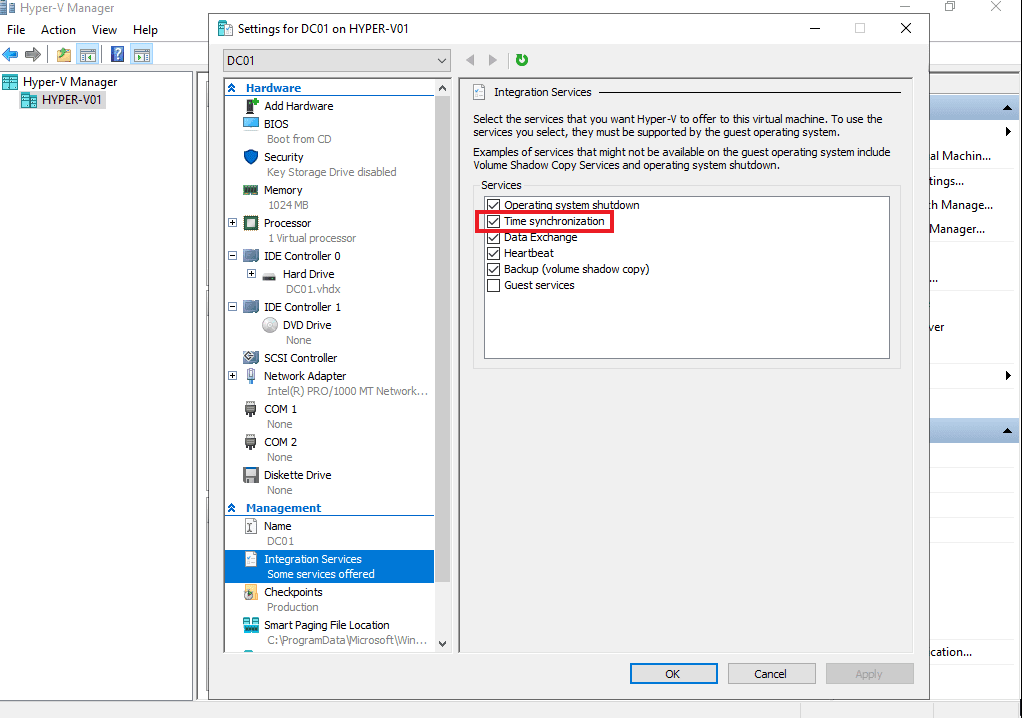The width and height of the screenshot is (1022, 718).
Task: Select the Processor chip icon
Action: click(x=251, y=223)
